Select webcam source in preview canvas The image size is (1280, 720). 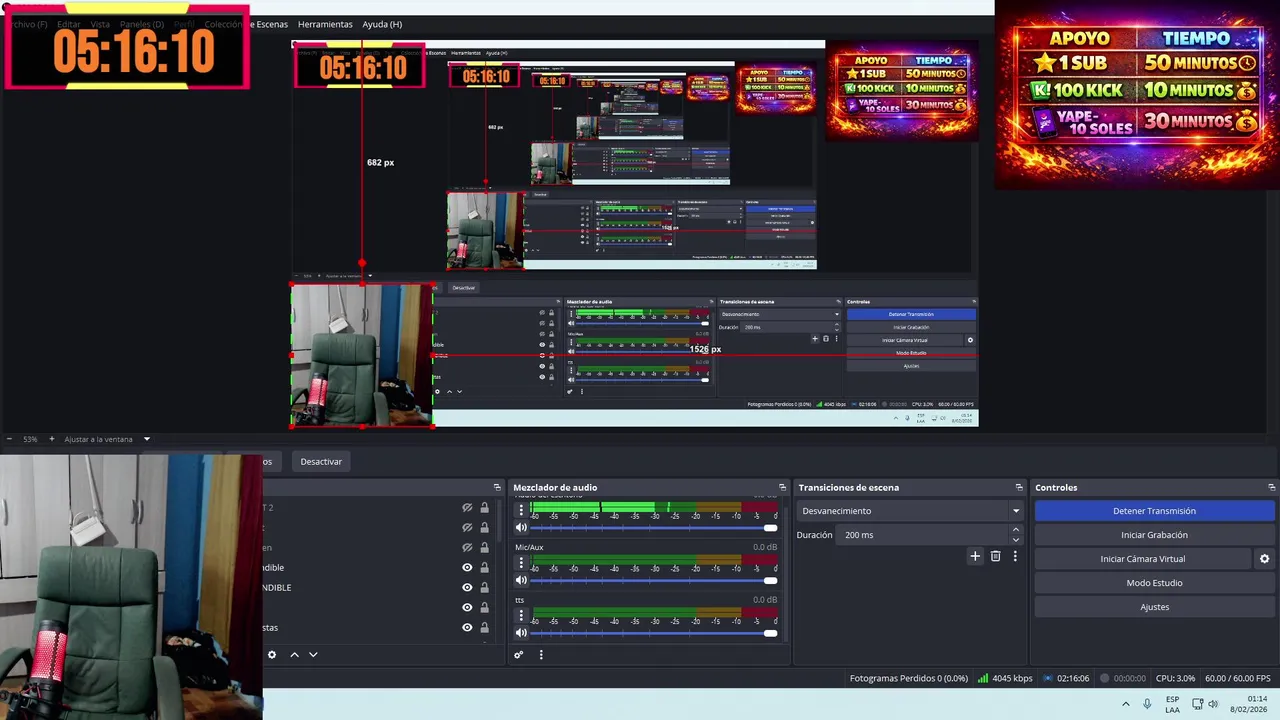362,355
